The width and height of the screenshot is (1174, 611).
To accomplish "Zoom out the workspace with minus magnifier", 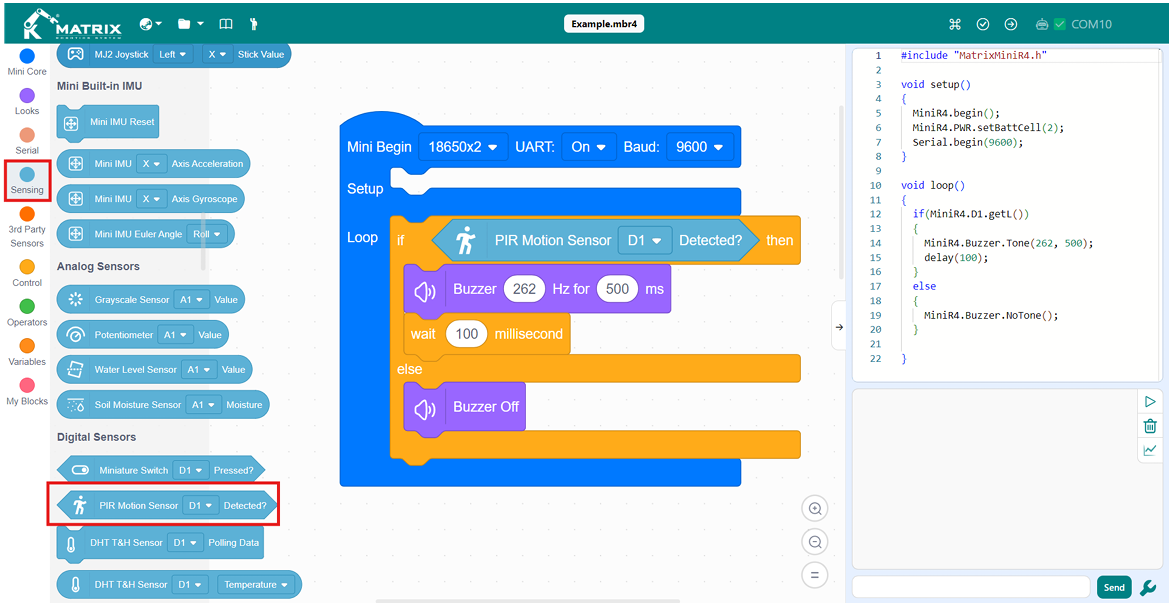I will tap(815, 542).
